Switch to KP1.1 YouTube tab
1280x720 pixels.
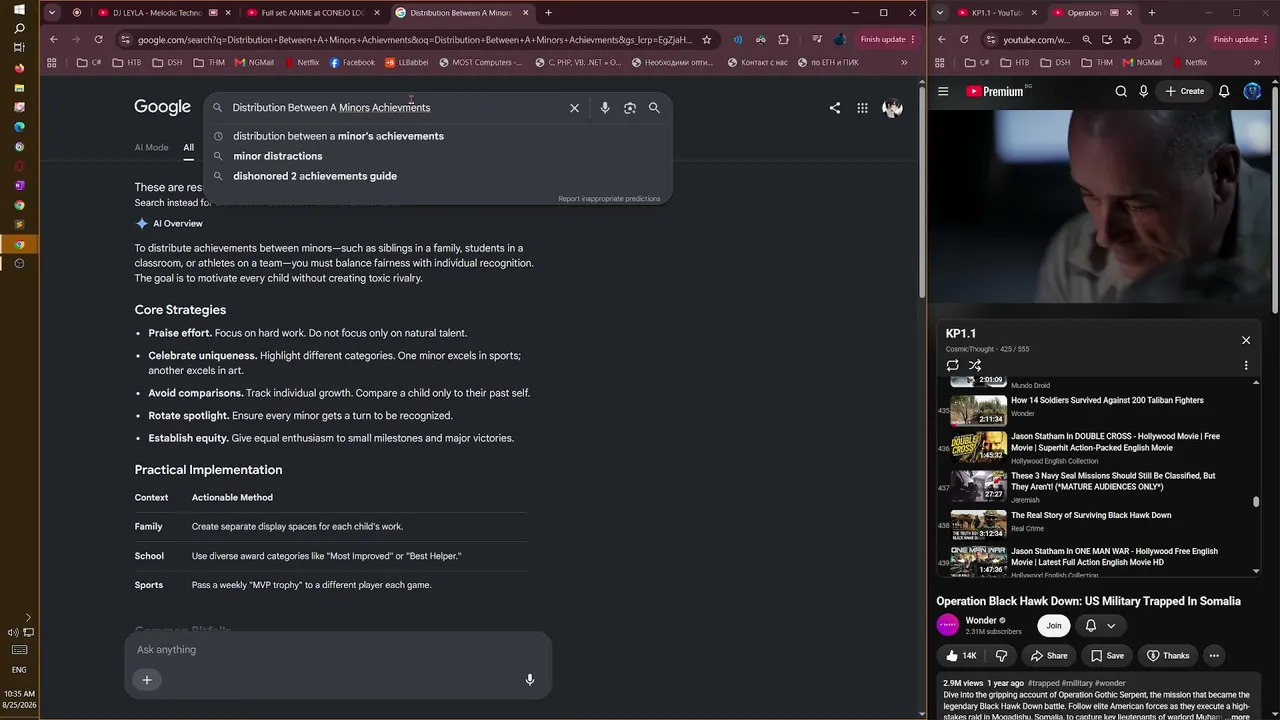coord(996,13)
